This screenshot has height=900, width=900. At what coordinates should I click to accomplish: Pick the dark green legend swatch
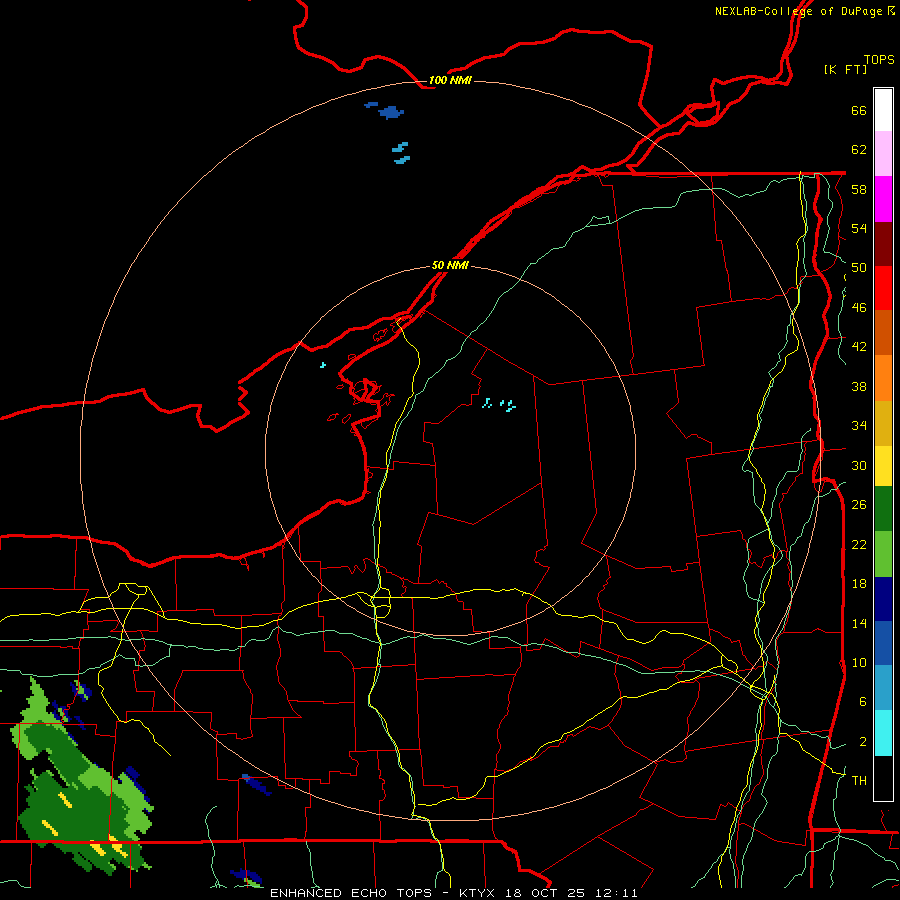coord(883,509)
